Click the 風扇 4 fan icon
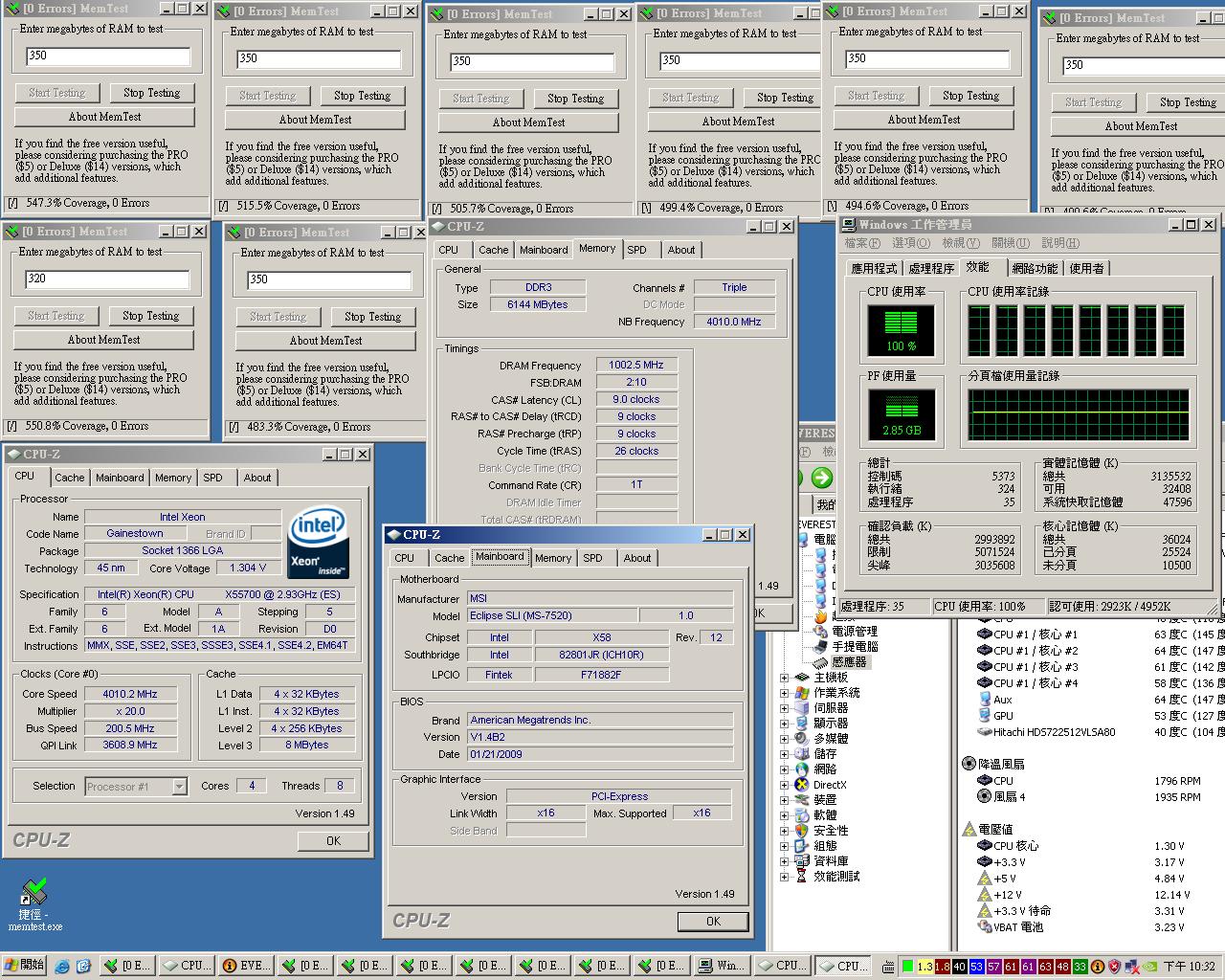 tap(984, 796)
